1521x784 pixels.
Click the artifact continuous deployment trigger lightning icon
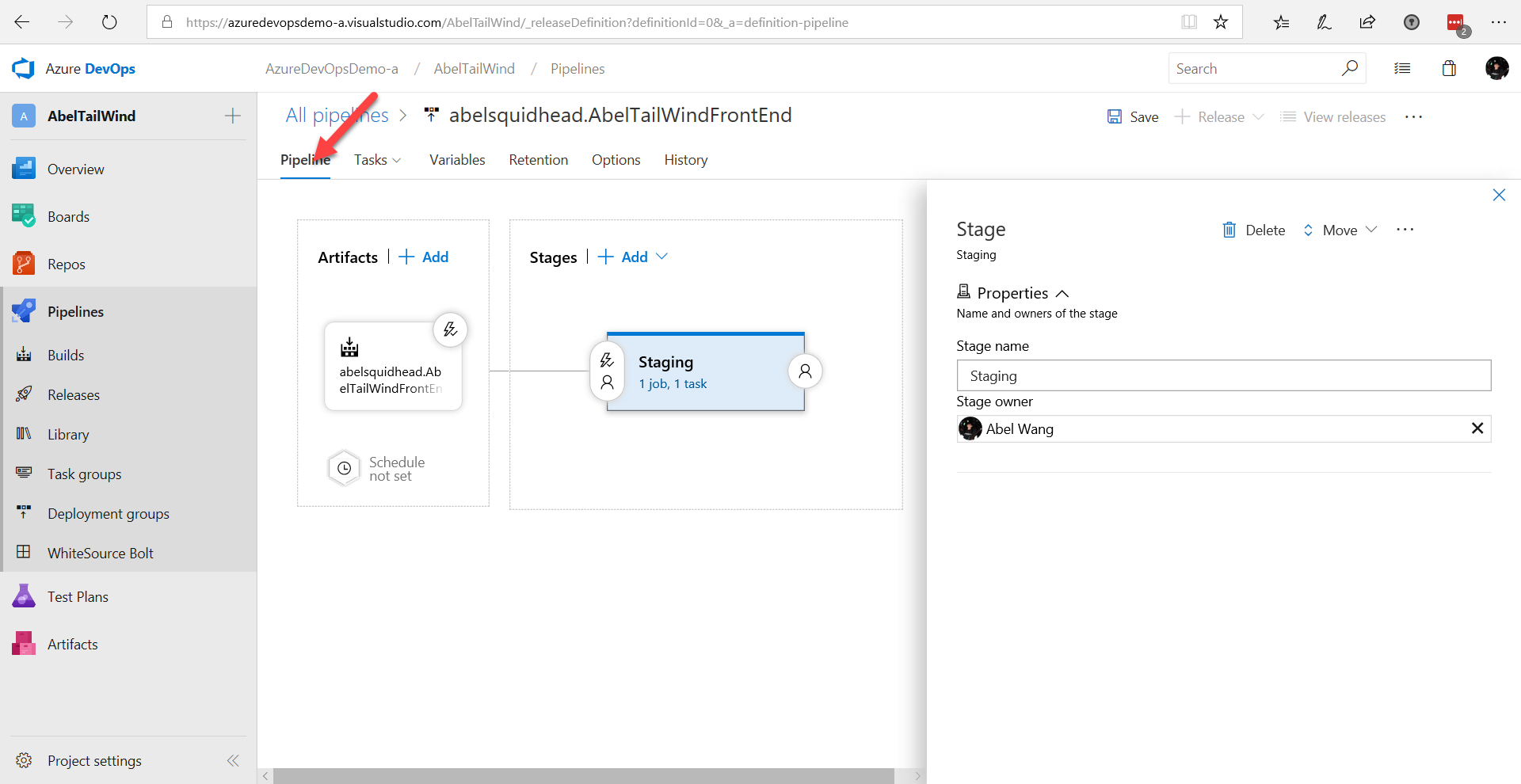tap(450, 329)
